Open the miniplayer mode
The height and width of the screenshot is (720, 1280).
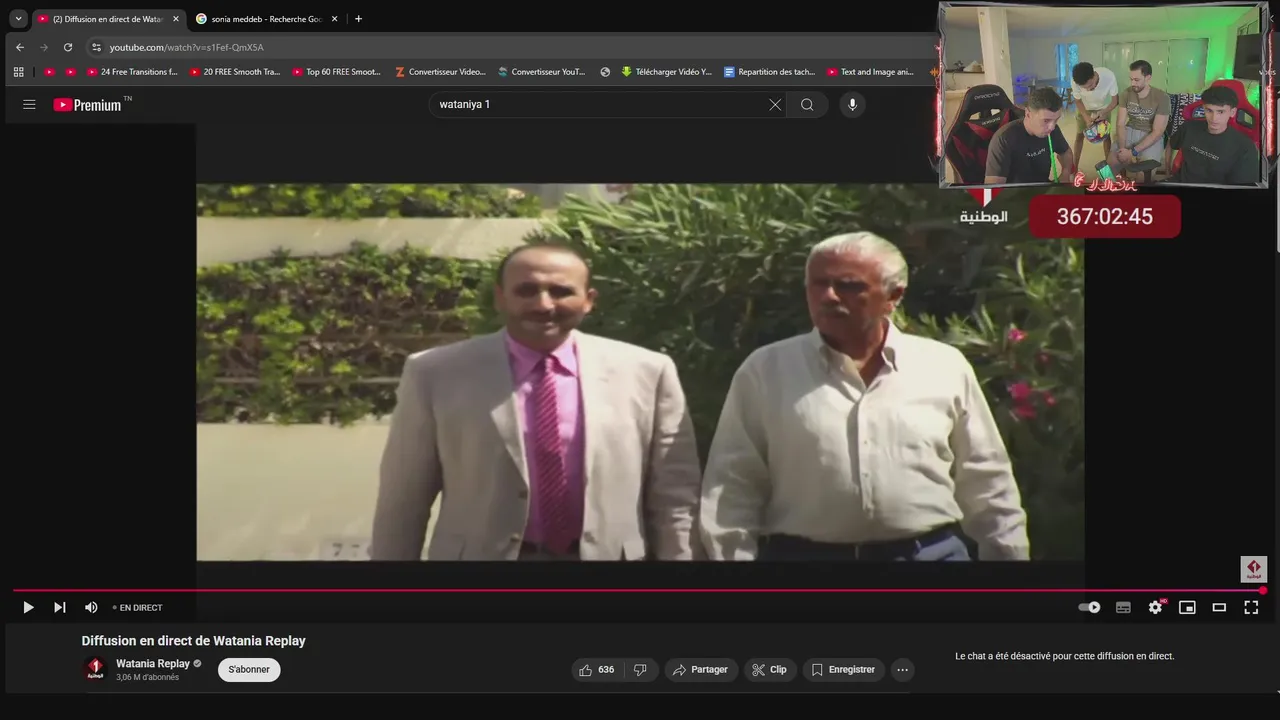[x=1187, y=607]
